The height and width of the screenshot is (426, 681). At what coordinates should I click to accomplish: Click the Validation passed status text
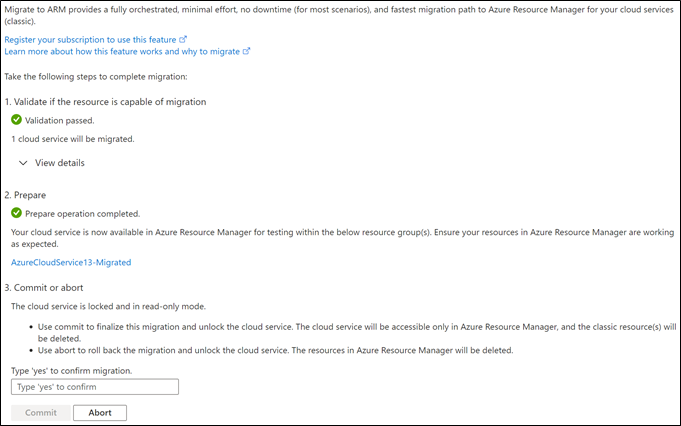tap(60, 121)
